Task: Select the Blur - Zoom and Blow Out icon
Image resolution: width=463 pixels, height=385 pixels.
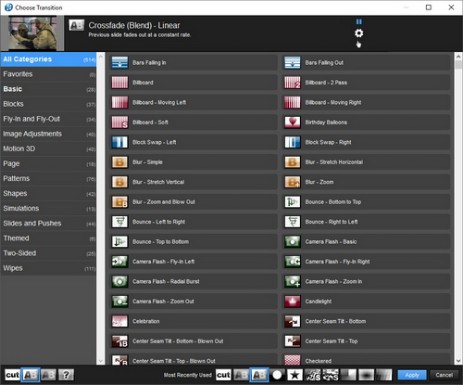Action: [x=120, y=202]
